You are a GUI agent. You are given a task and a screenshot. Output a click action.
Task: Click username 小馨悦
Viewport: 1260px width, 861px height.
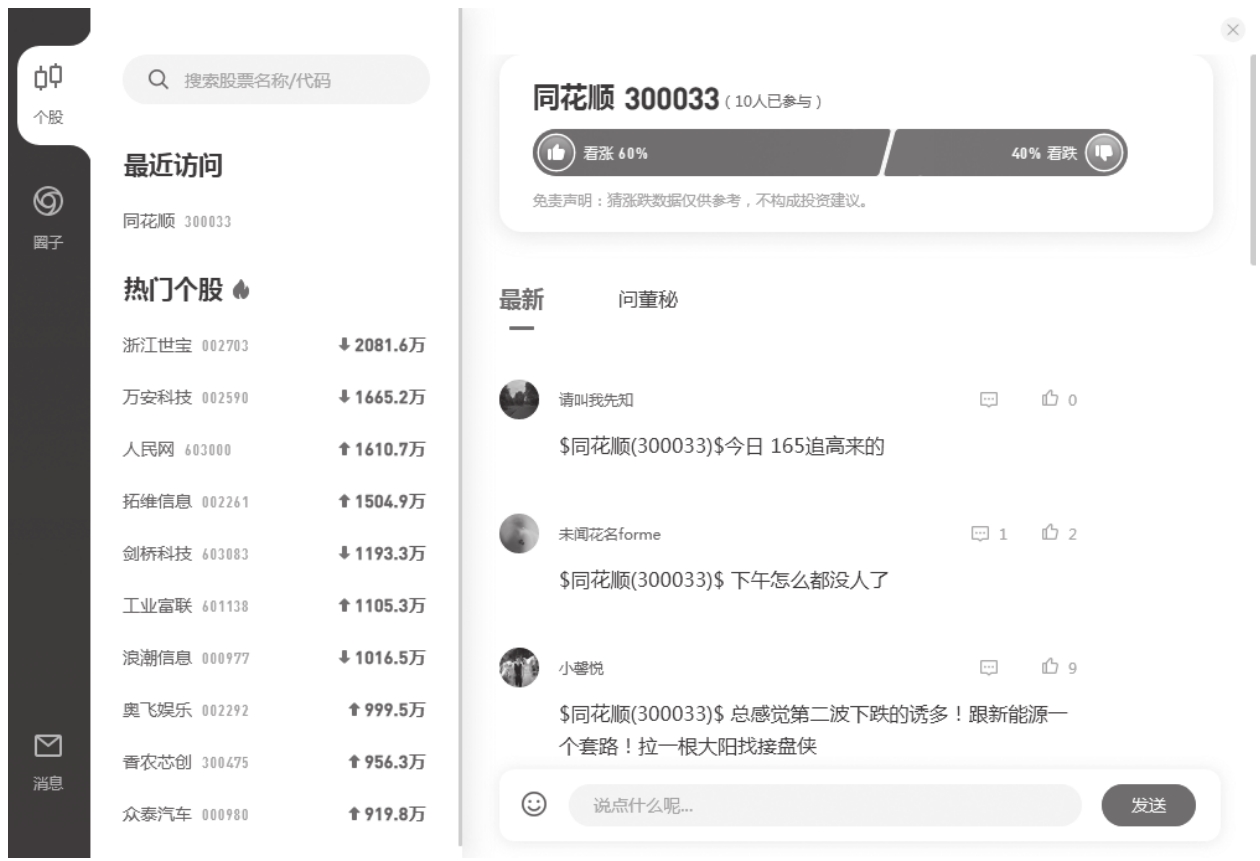pyautogui.click(x=581, y=668)
